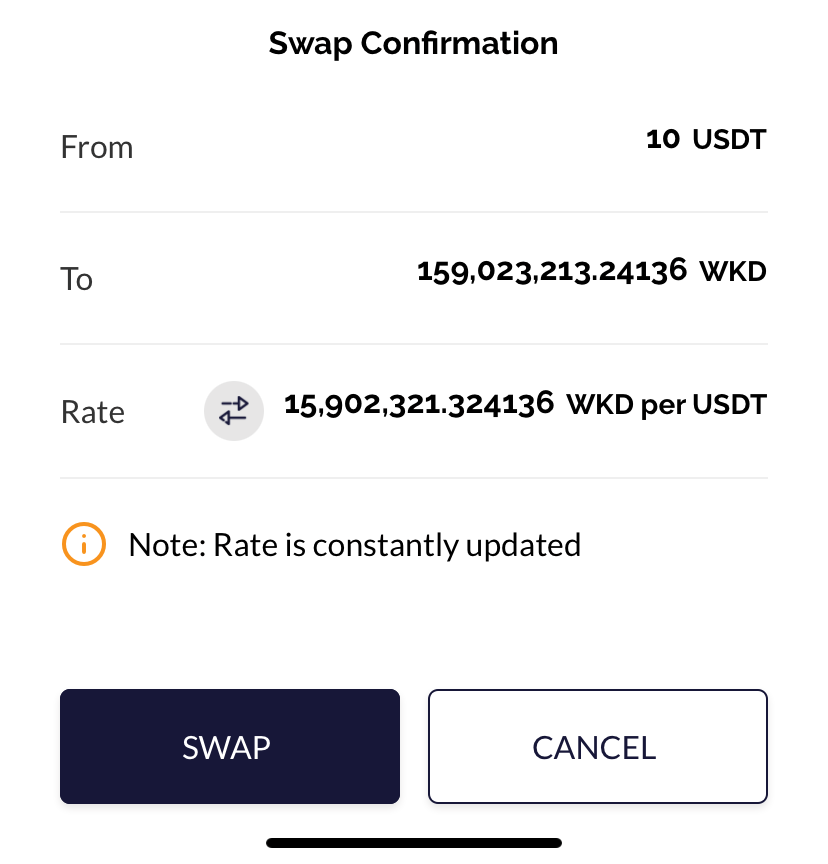
Task: Click the WKD currency in To row
Action: coord(733,271)
